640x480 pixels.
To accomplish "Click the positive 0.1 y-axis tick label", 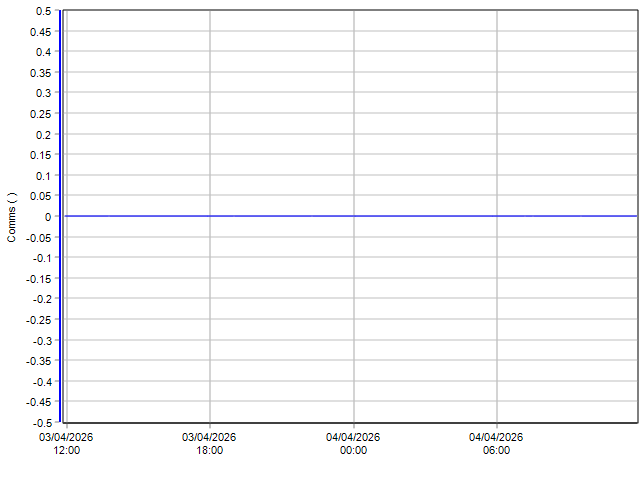I will (43, 176).
